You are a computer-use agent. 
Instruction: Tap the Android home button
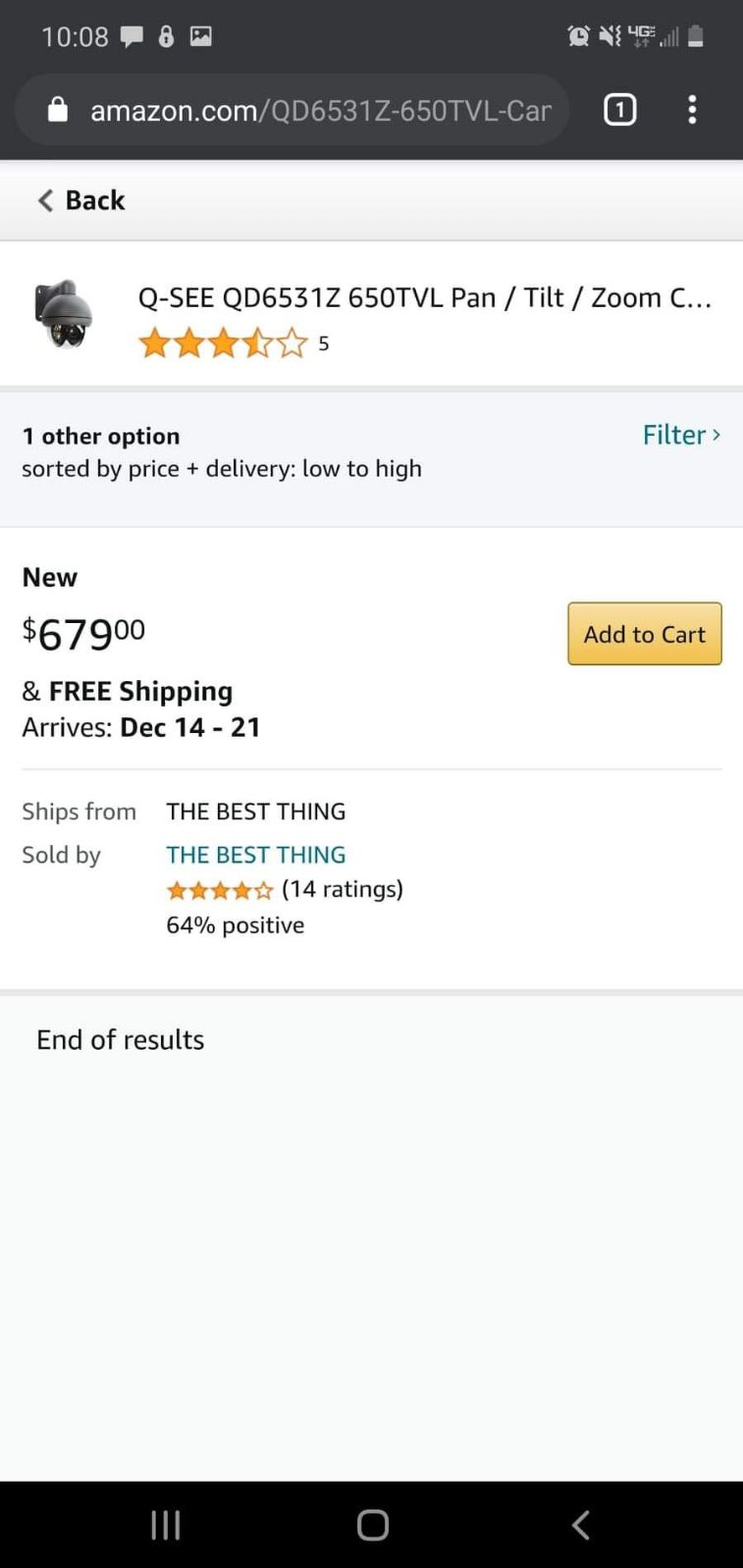[373, 1525]
